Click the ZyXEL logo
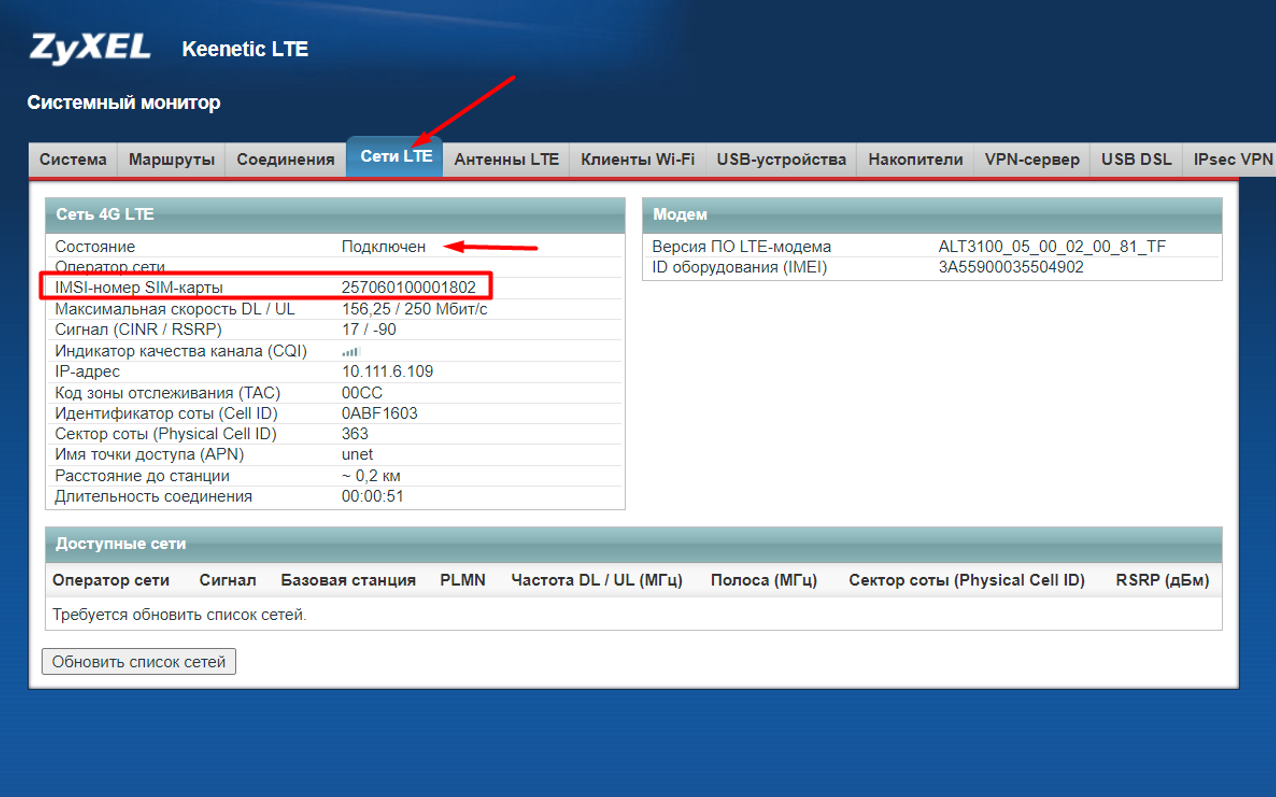This screenshot has height=797, width=1276. 91,47
